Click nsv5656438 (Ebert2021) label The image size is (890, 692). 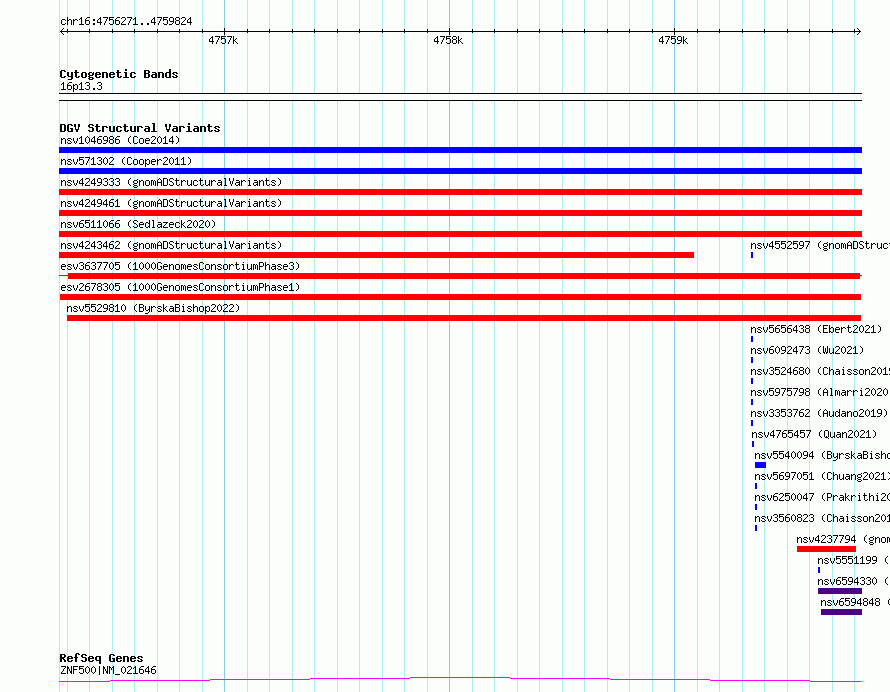(x=816, y=329)
